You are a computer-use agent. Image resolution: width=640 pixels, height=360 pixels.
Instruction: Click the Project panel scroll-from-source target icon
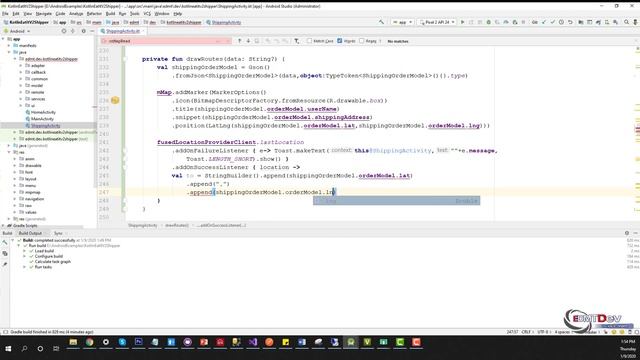[64, 31]
